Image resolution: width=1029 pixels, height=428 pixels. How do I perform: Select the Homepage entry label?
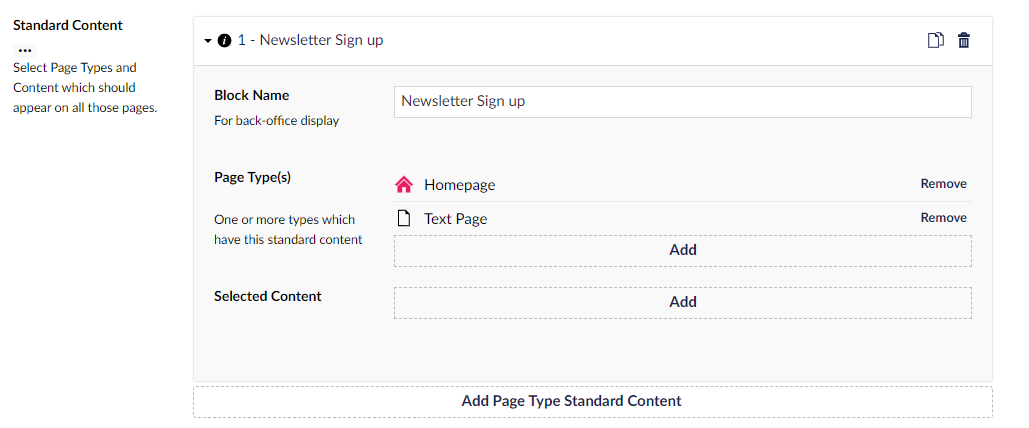(459, 185)
